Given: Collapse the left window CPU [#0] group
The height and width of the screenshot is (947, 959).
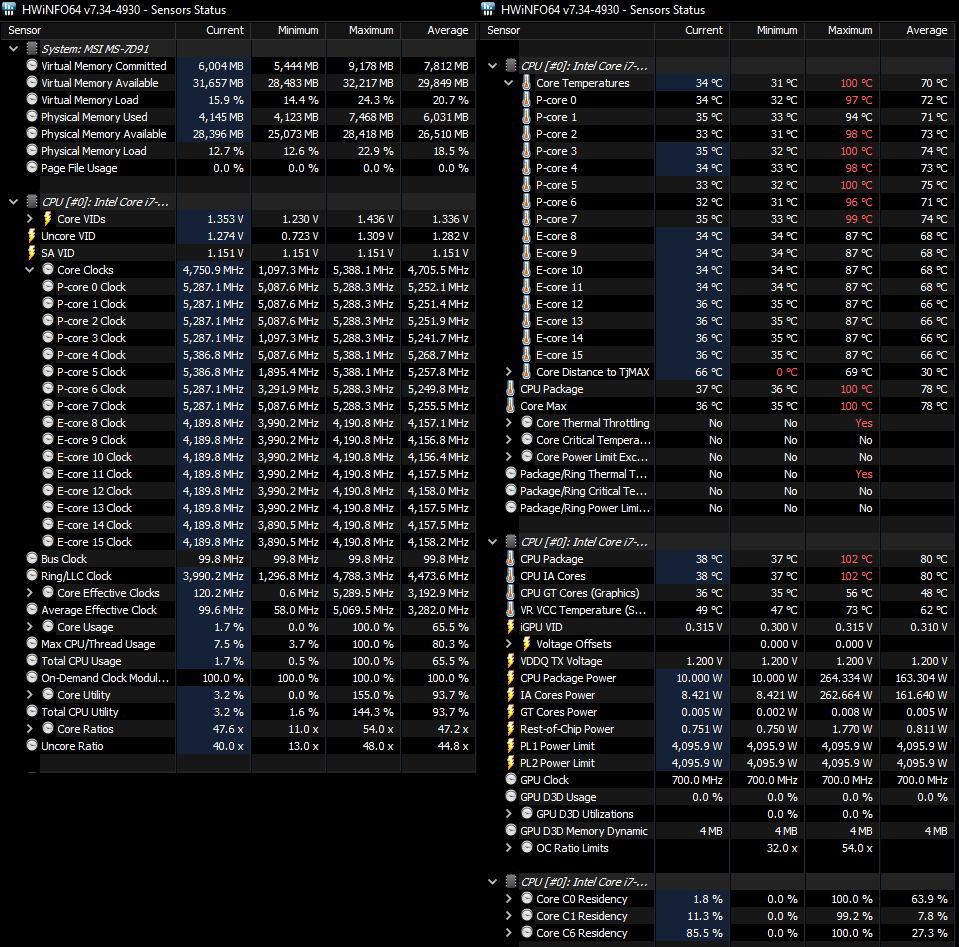Looking at the screenshot, I should 13,201.
